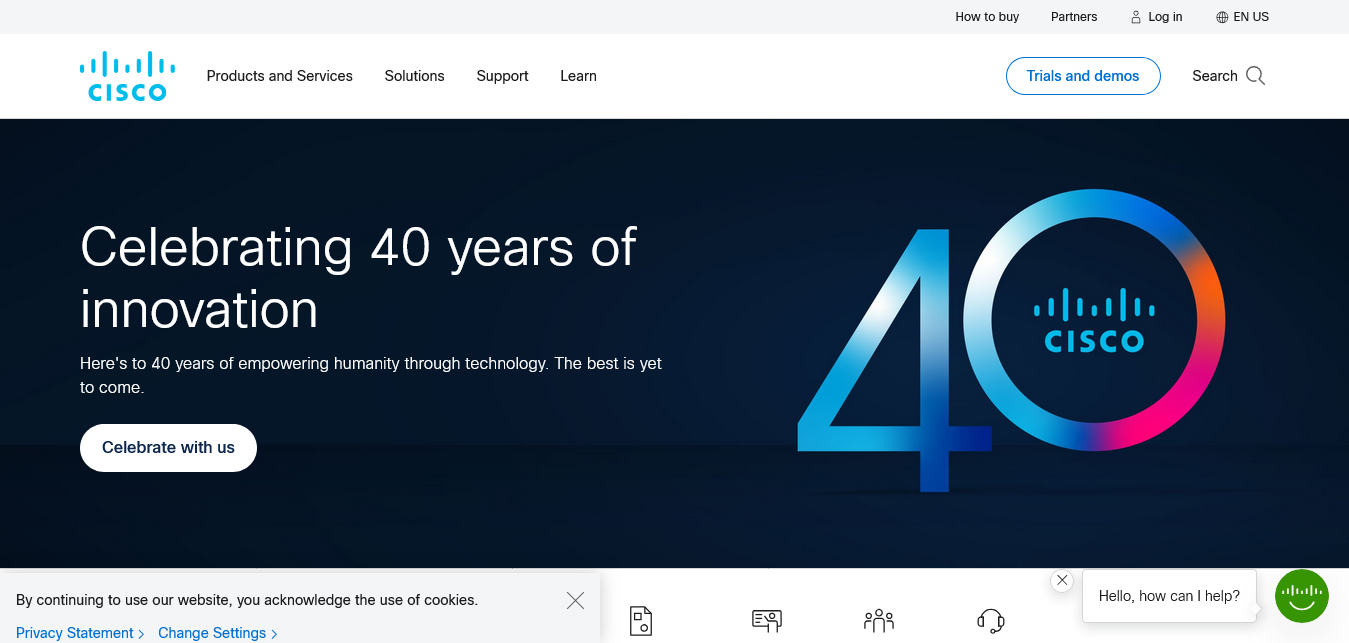Screen dimensions: 1349x643
Task: Open the Partners link
Action: point(1074,17)
